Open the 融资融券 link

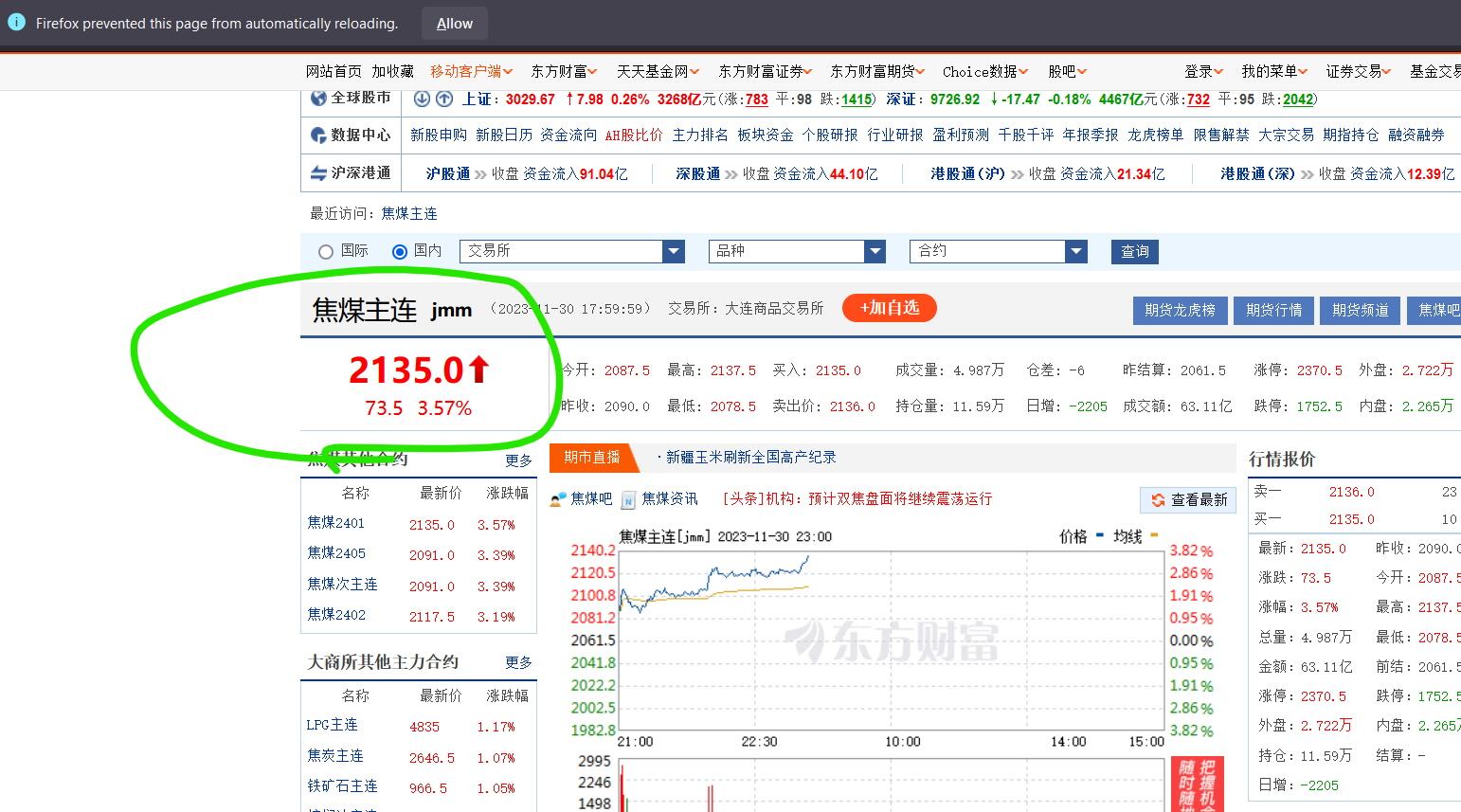click(x=1416, y=135)
